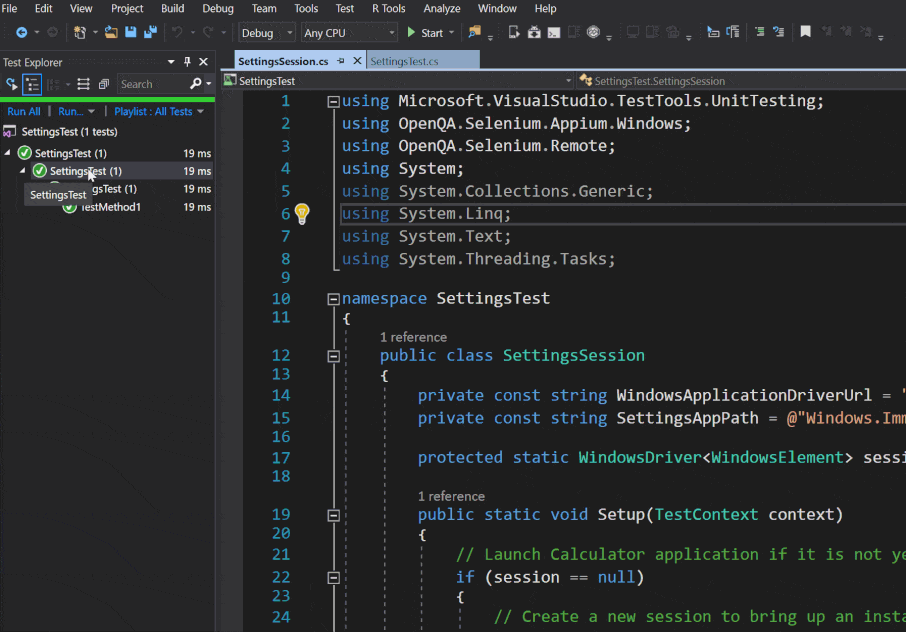
Task: Open the Analyze menu
Action: point(441,8)
